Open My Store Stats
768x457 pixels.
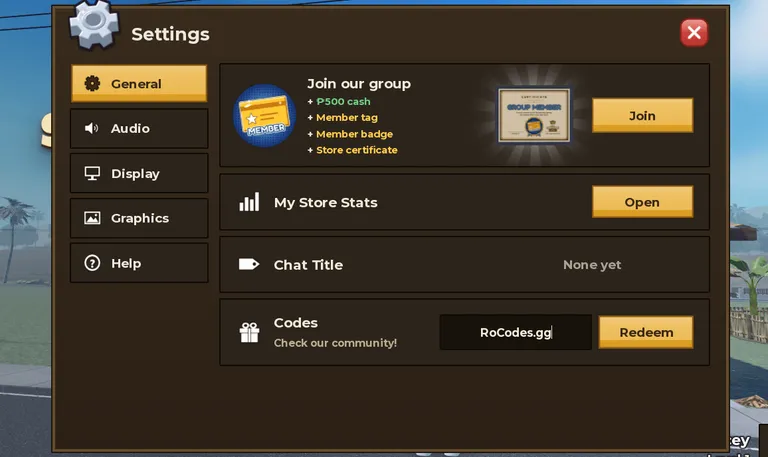click(x=643, y=202)
